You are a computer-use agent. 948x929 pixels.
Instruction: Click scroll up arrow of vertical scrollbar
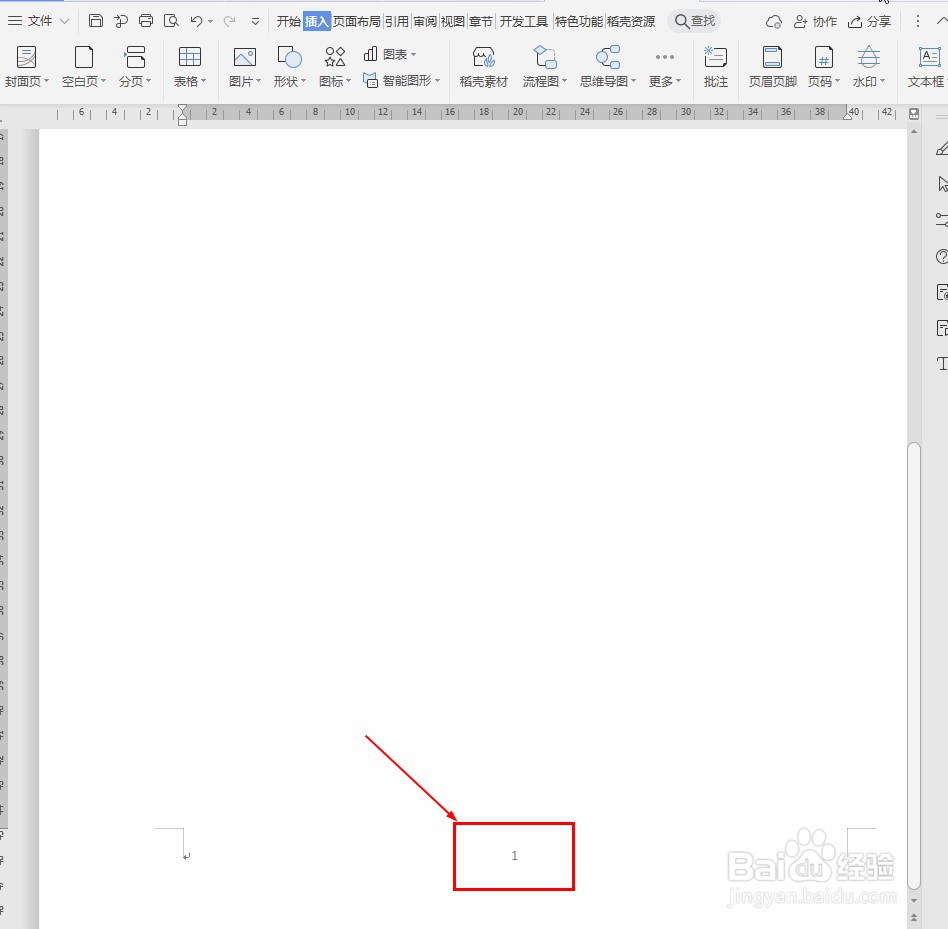pos(914,131)
